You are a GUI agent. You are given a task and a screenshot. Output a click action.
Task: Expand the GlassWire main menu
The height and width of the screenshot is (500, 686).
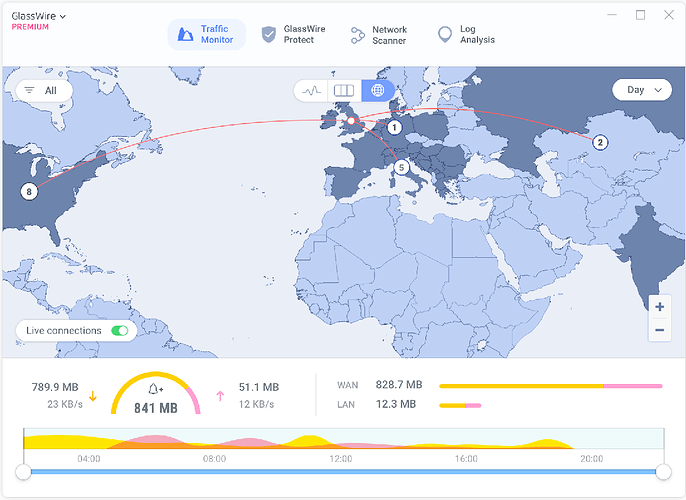tap(40, 17)
